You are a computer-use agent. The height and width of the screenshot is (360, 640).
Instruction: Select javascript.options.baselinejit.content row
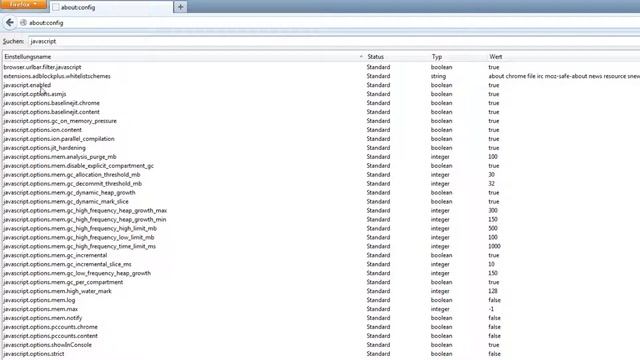(321, 112)
